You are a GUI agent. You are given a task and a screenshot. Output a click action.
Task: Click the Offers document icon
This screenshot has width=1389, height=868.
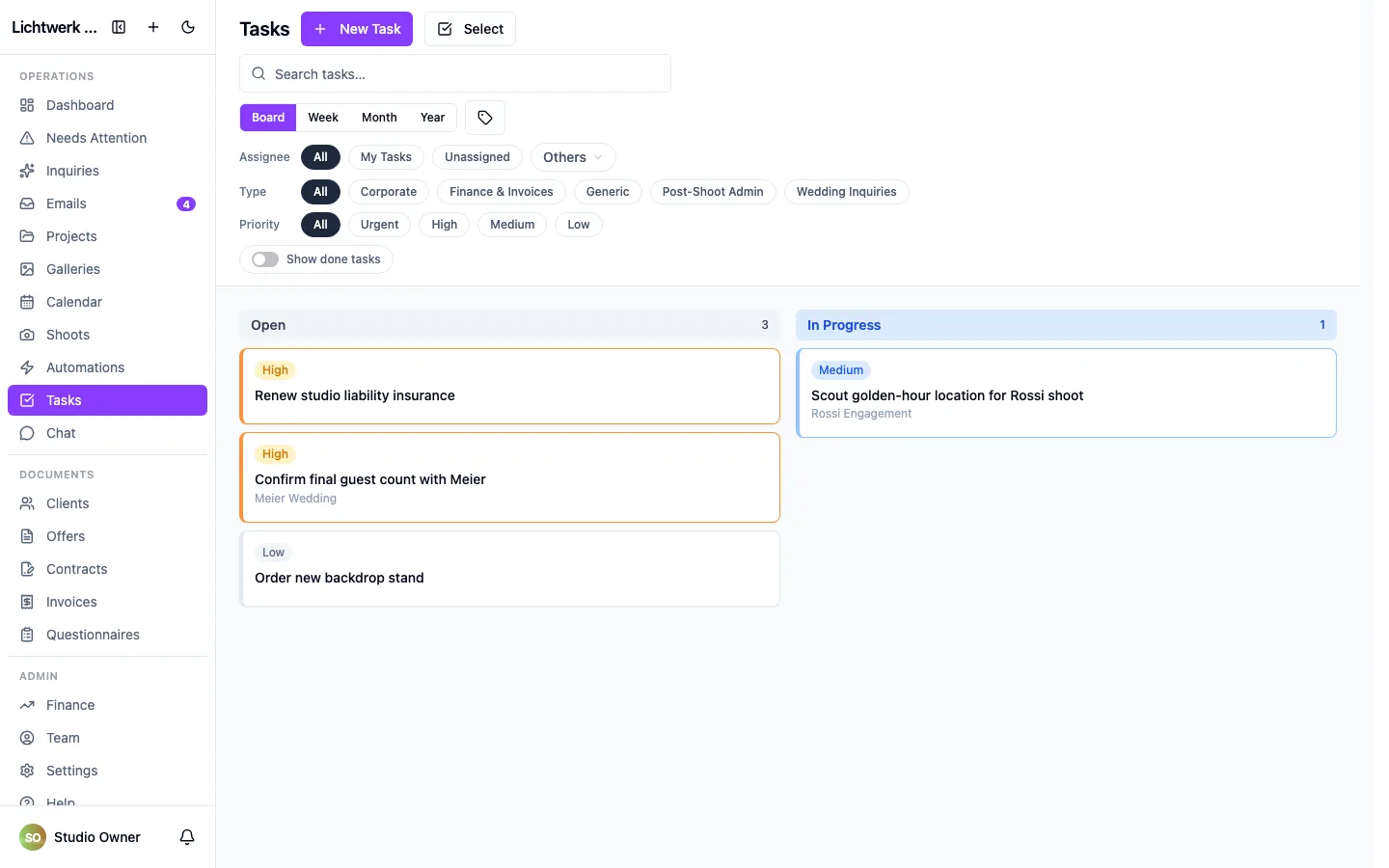click(x=27, y=536)
